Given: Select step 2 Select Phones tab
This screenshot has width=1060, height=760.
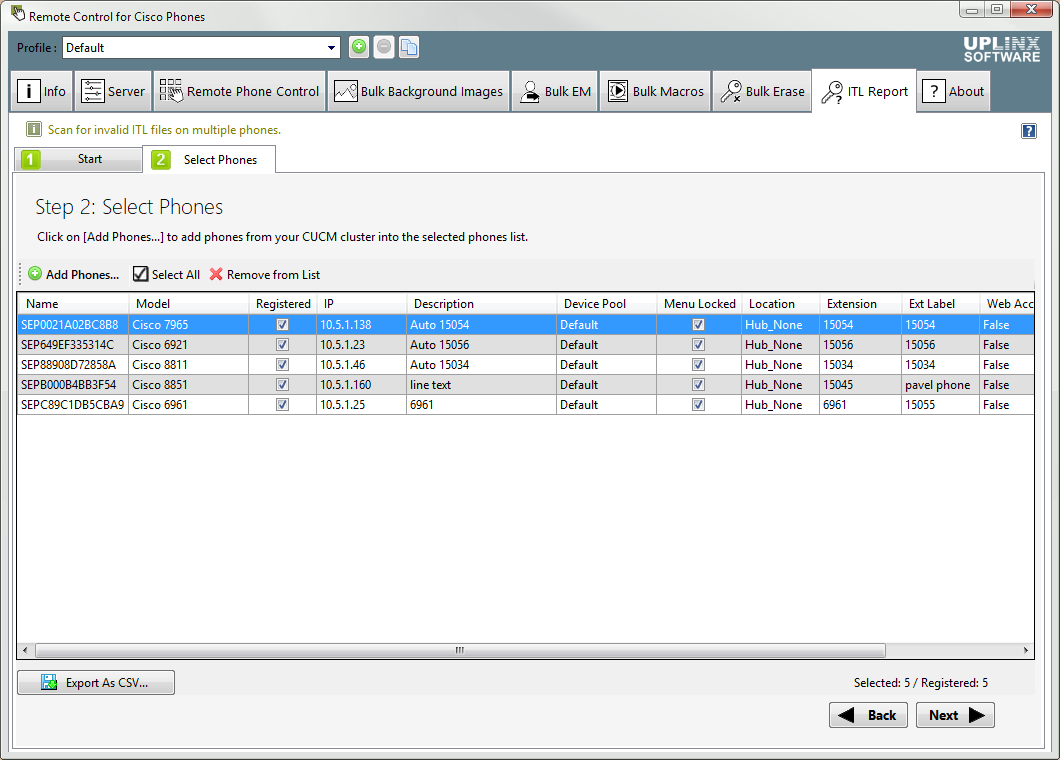Looking at the screenshot, I should click(209, 160).
